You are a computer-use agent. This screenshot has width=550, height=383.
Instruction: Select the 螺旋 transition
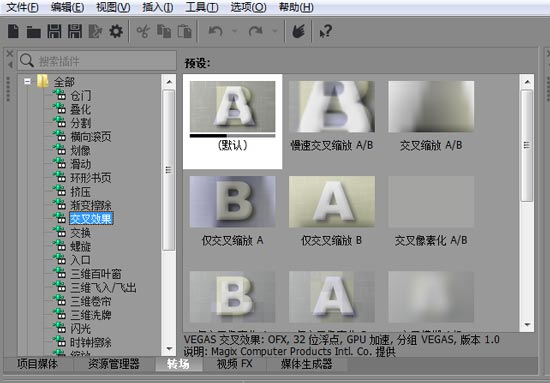81,246
